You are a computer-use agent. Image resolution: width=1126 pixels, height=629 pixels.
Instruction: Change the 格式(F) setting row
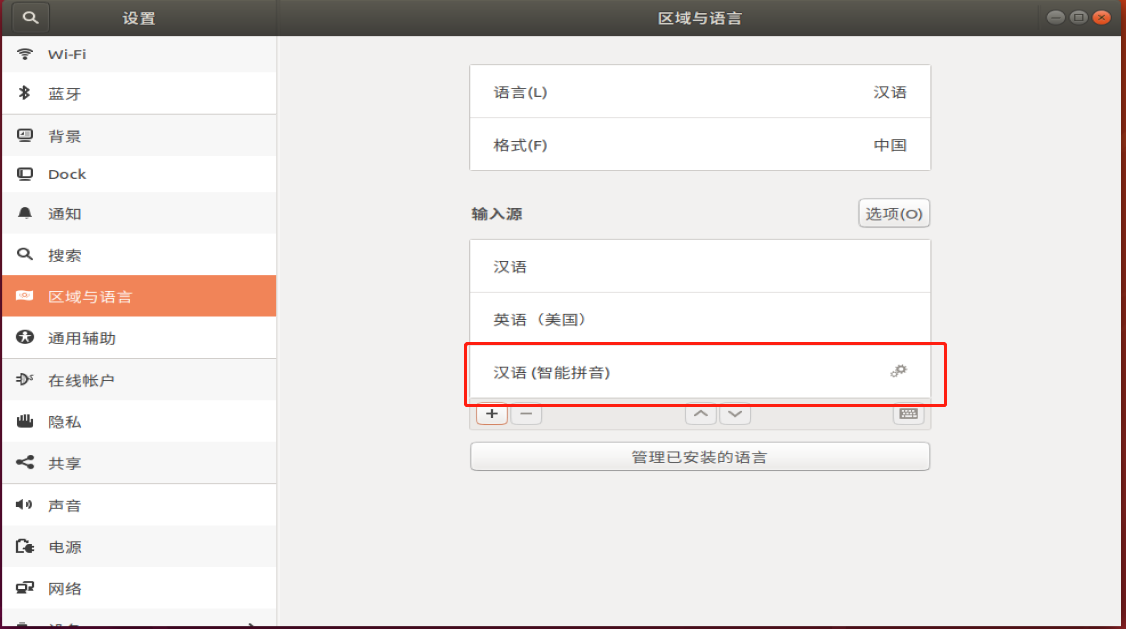pyautogui.click(x=700, y=144)
